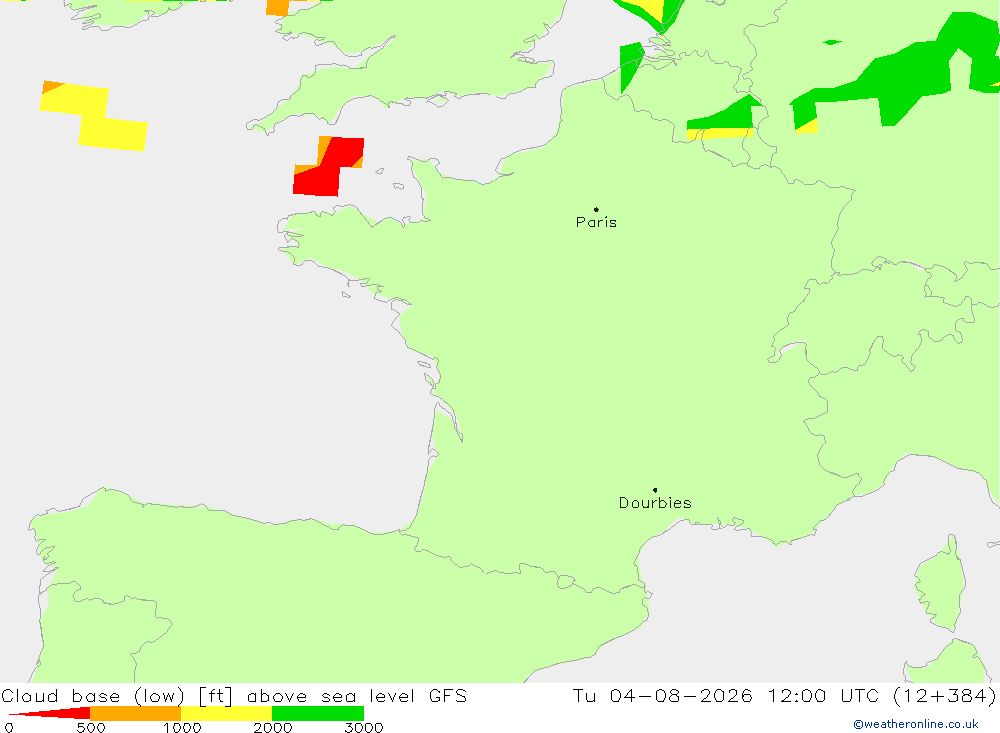Click the Paris city label
The height and width of the screenshot is (733, 1000).
pos(596,223)
